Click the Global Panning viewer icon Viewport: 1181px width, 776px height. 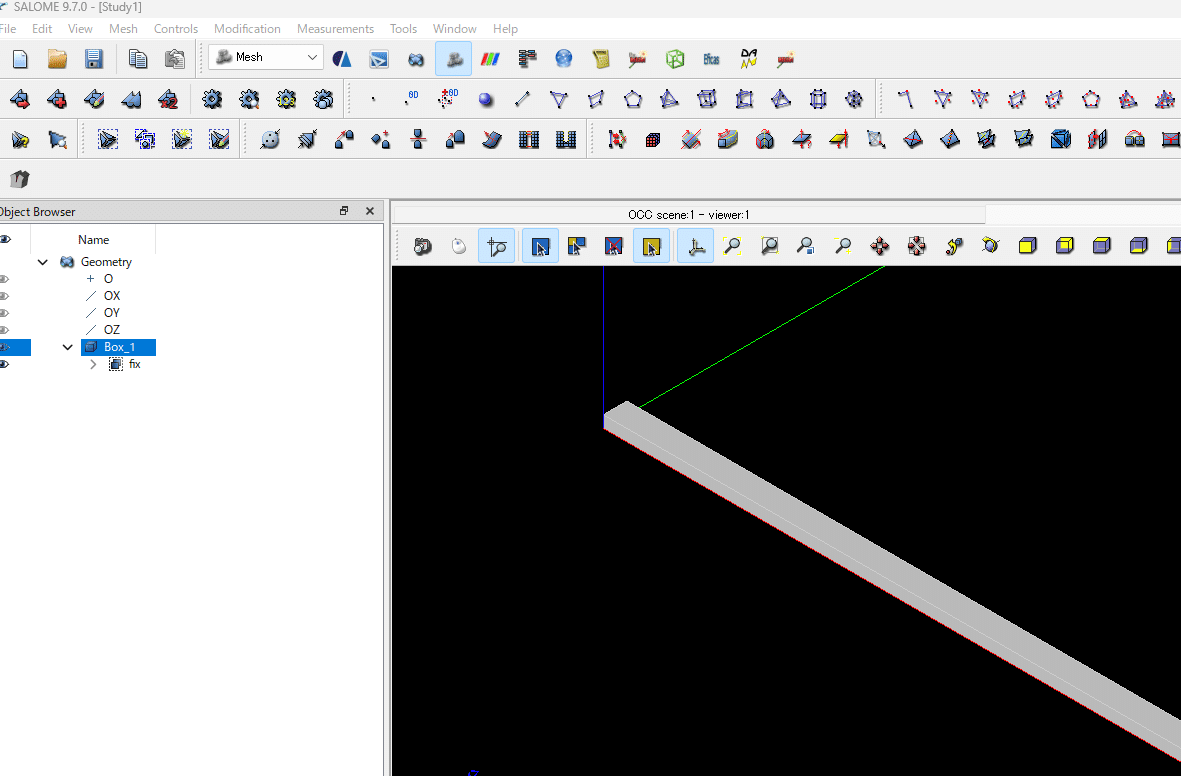[x=917, y=246]
